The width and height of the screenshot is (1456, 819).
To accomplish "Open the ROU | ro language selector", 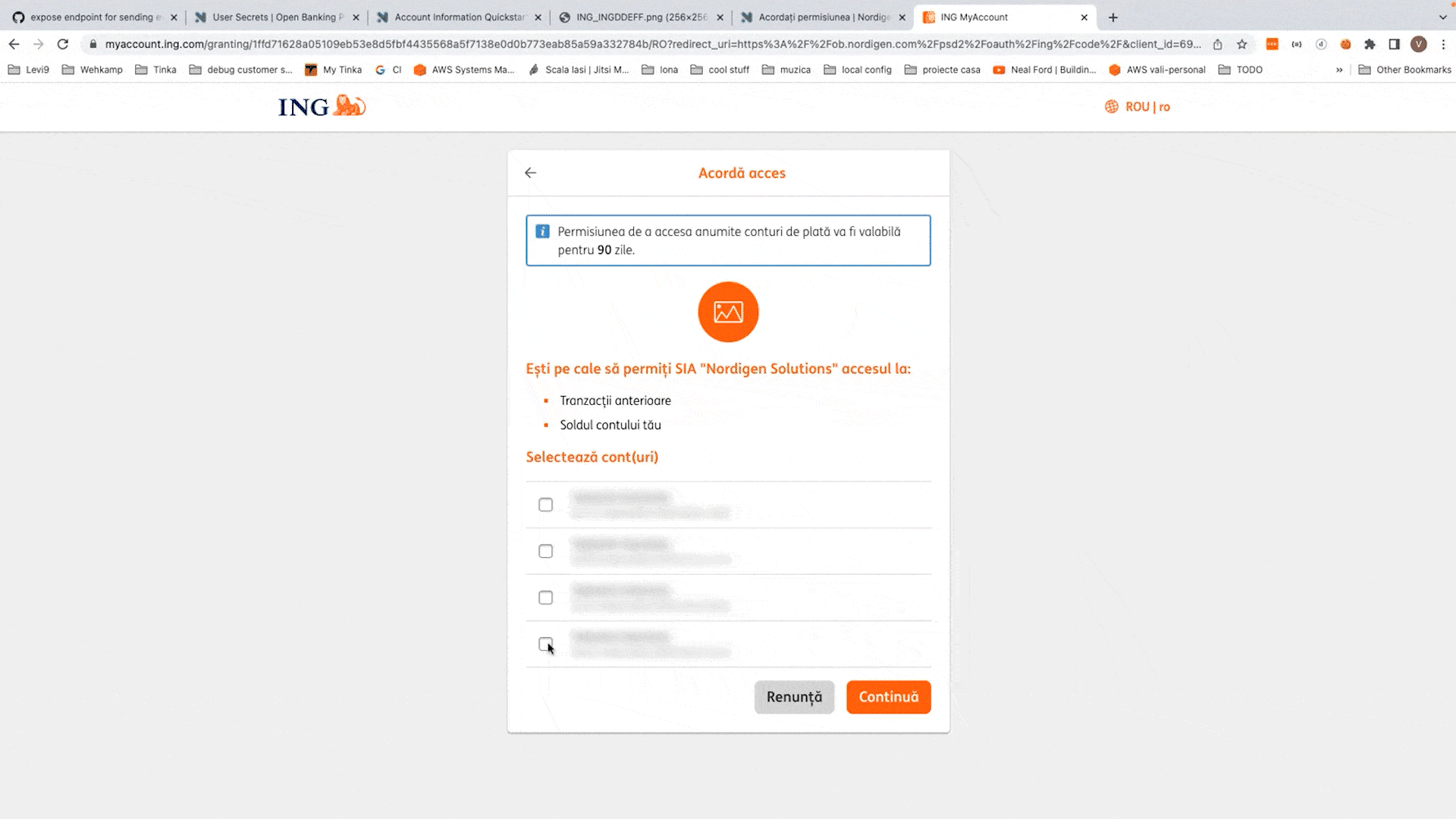I will click(1137, 107).
